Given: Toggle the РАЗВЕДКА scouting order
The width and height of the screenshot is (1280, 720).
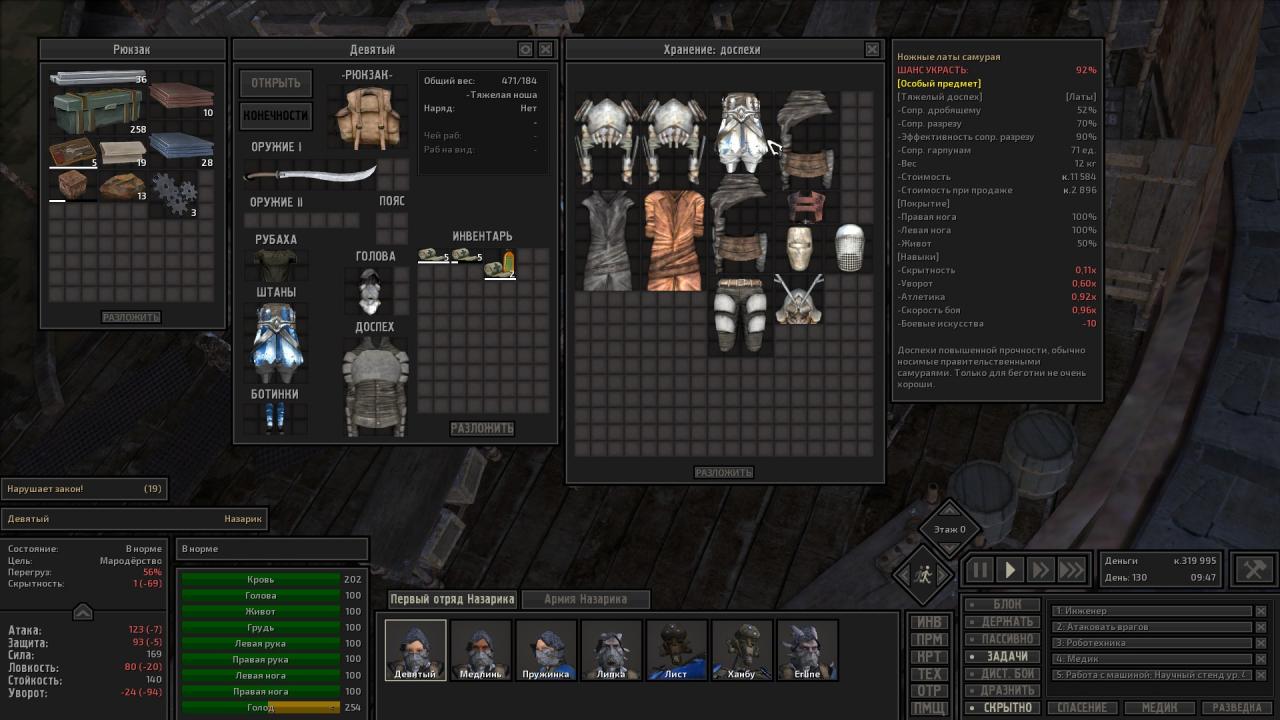Looking at the screenshot, I should coord(1237,708).
